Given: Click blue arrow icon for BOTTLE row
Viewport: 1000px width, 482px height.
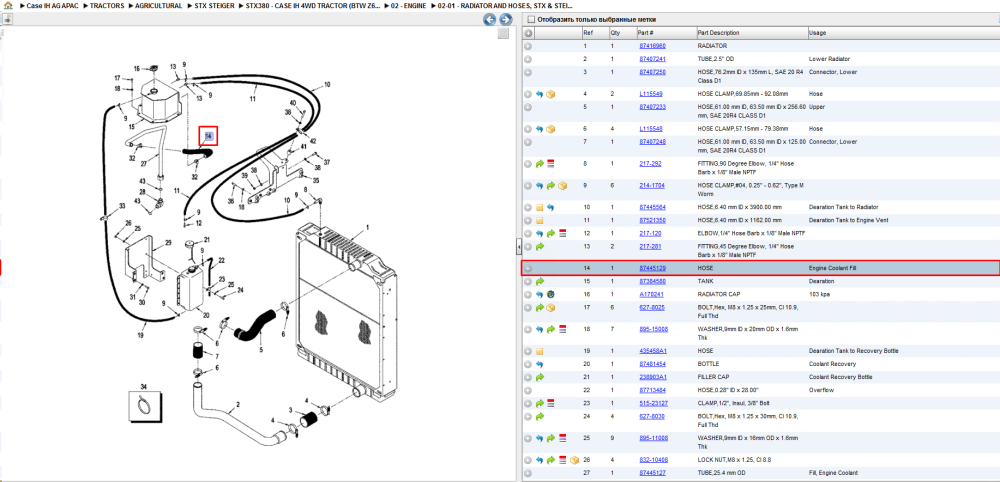Looking at the screenshot, I should click(x=540, y=364).
